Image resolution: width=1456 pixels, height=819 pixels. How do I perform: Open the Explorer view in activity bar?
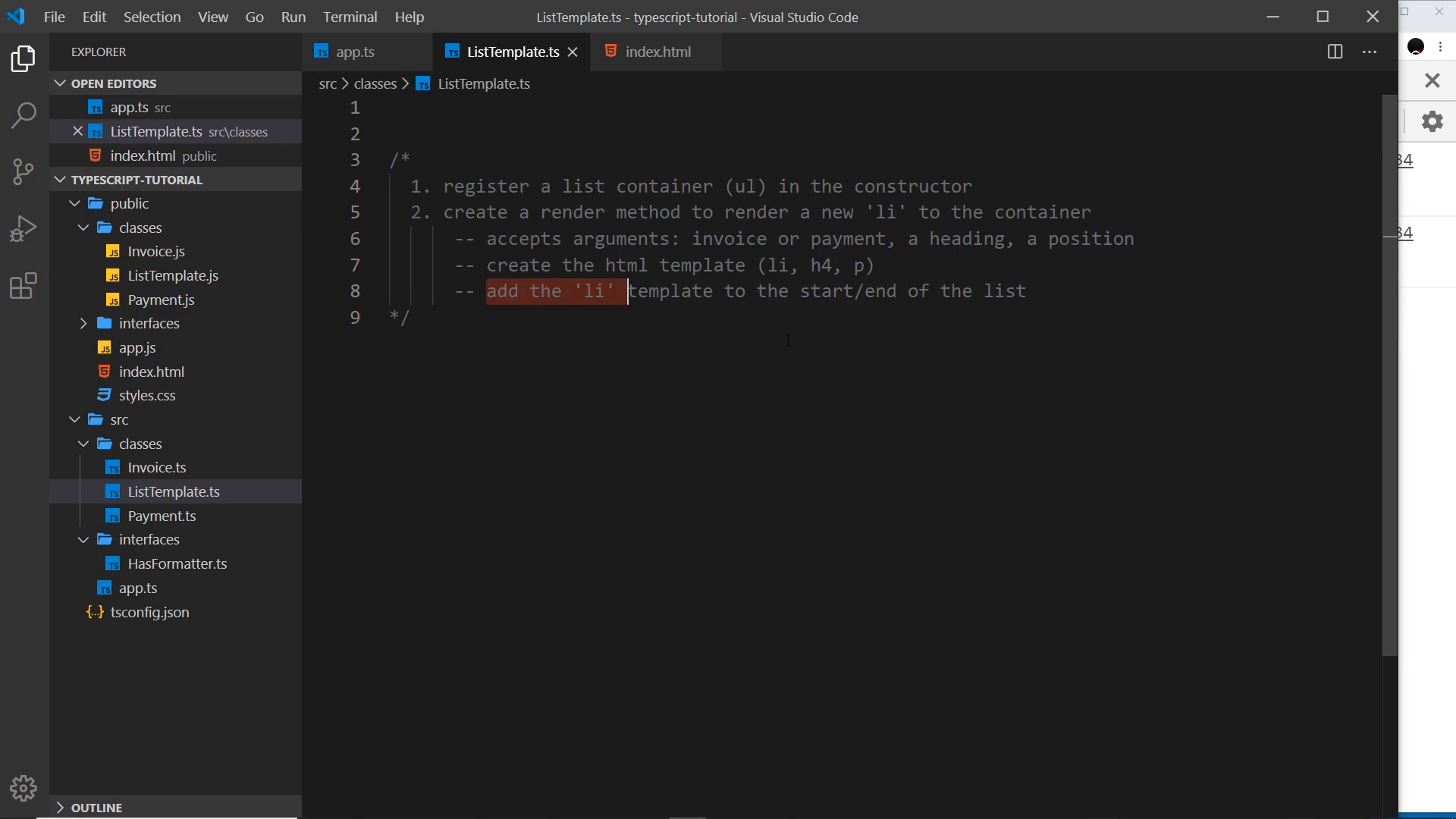tap(24, 59)
